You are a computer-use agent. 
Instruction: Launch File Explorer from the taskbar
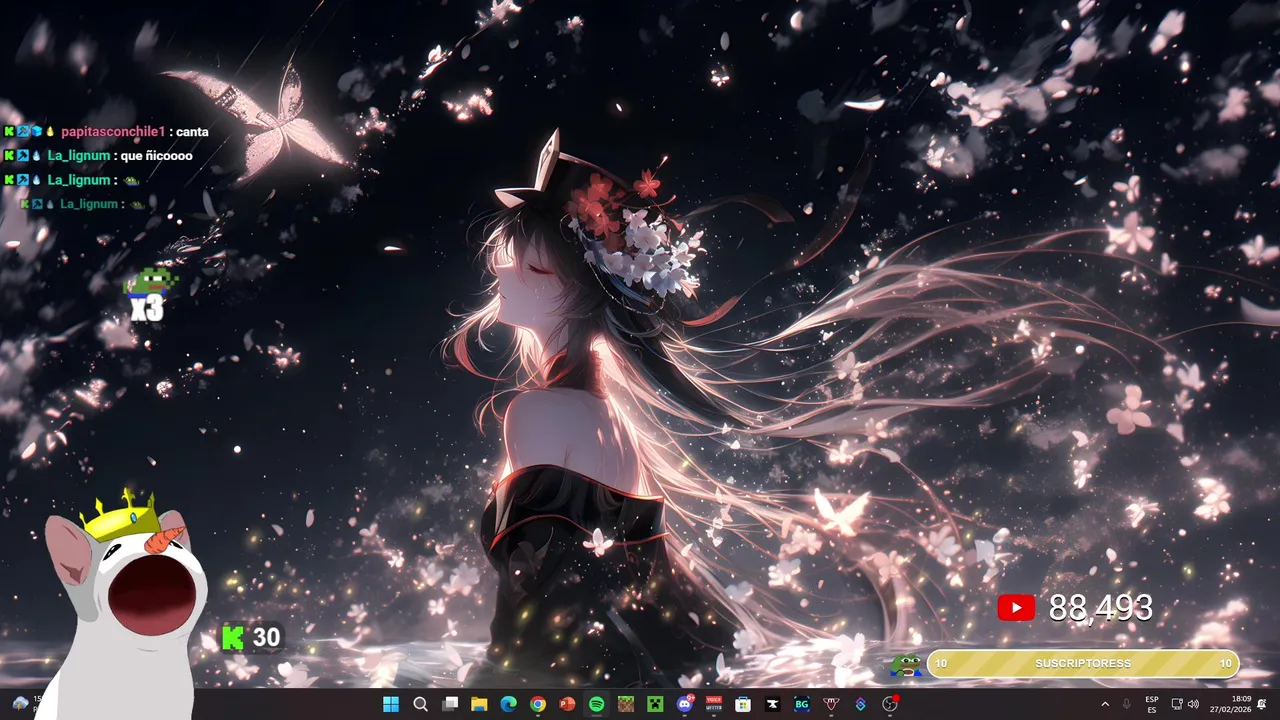pos(479,704)
